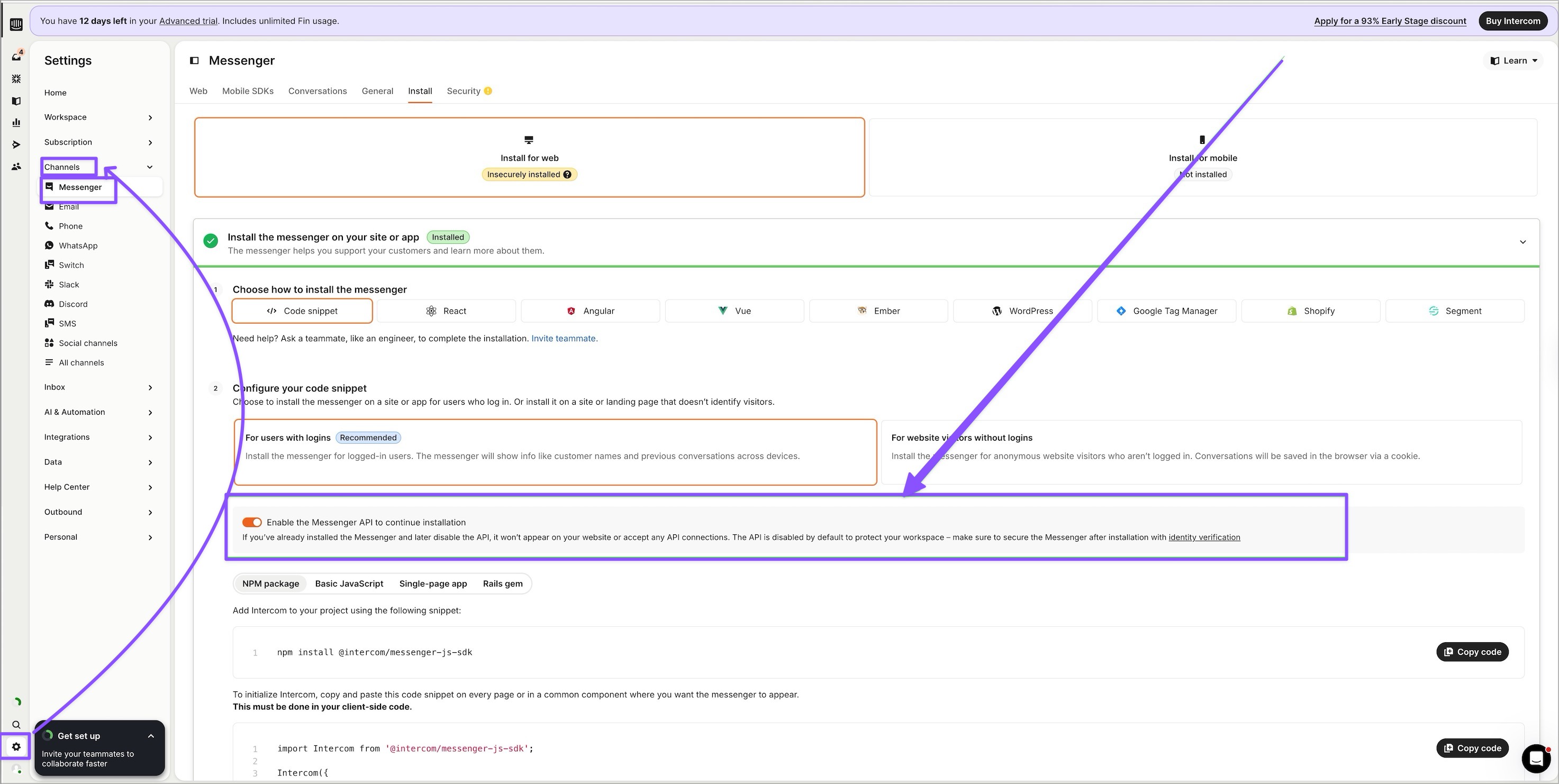Toggle the Enable Messenger API switch

(252, 523)
